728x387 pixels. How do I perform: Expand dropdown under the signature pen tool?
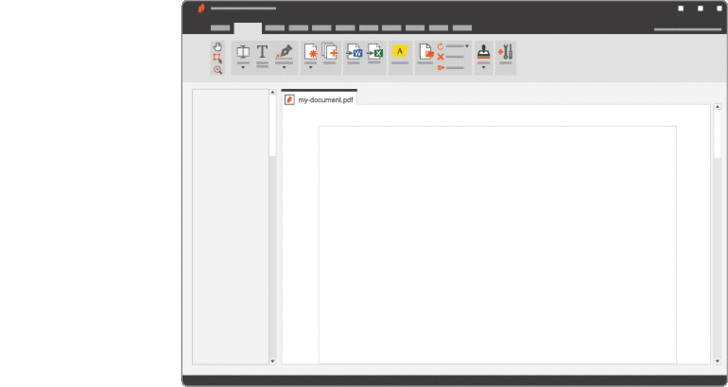point(284,68)
